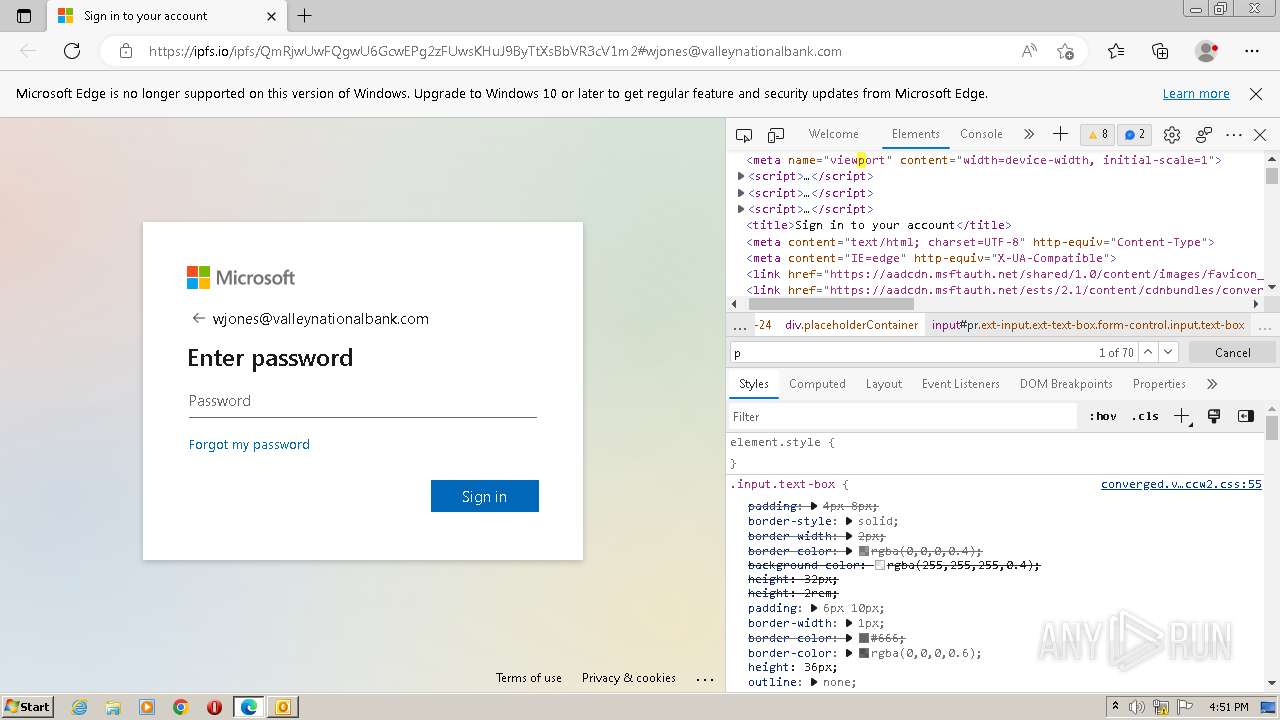
Task: Jump to previous search result arrow
Action: point(1148,352)
